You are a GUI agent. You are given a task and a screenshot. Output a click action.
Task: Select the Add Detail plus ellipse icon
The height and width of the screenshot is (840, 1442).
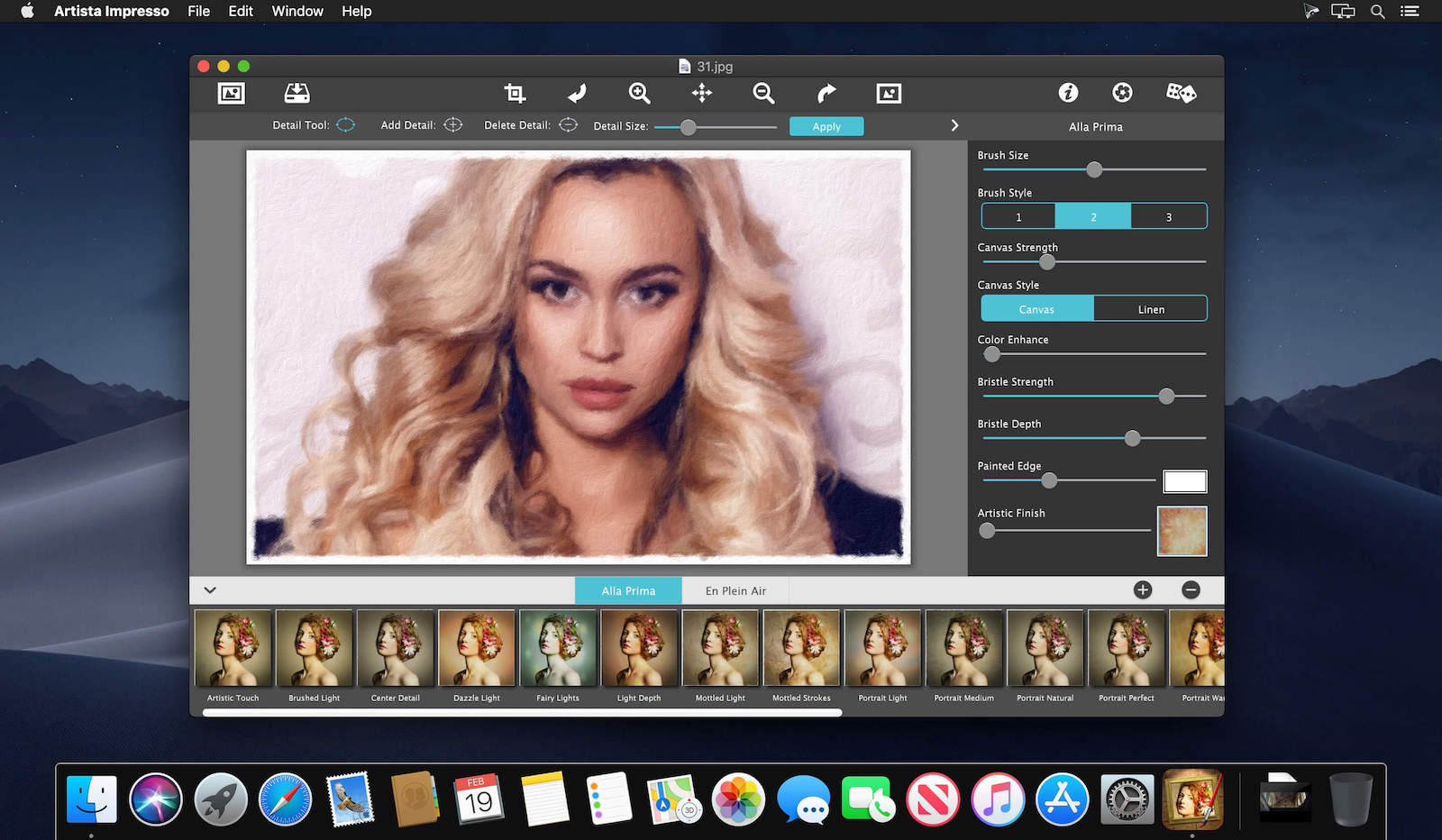pyautogui.click(x=453, y=125)
